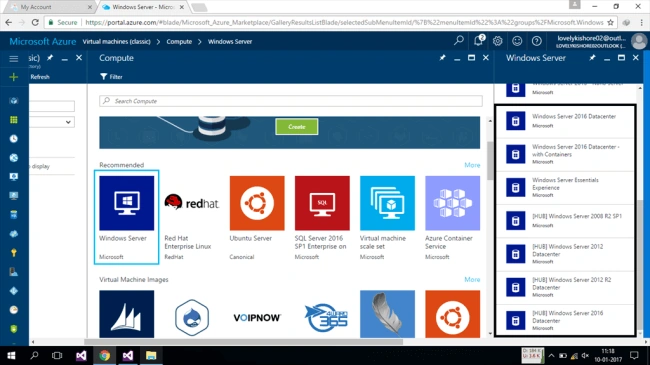Open the Azure notifications bell icon
Viewport: 650px width, 365px height.
point(478,41)
